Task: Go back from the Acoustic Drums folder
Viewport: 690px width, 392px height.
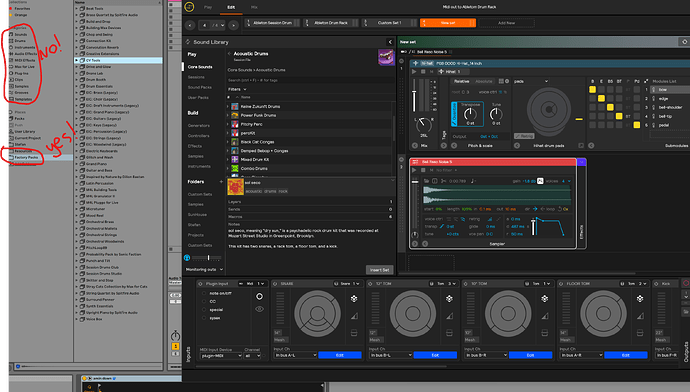Action: [229, 54]
